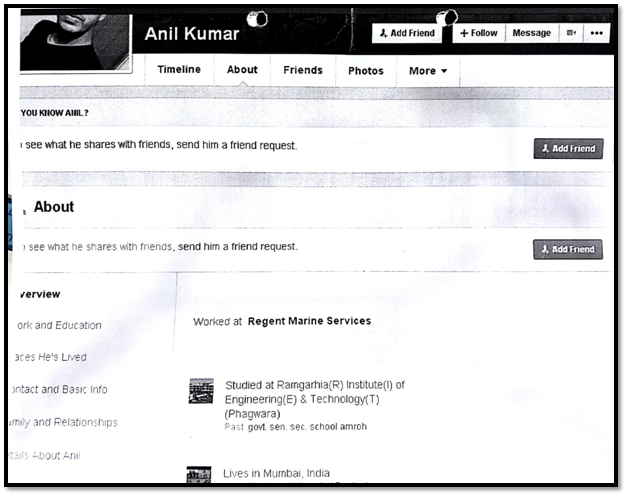
Task: Click Add Friend in 'You know Anil?' box
Action: coord(568,149)
